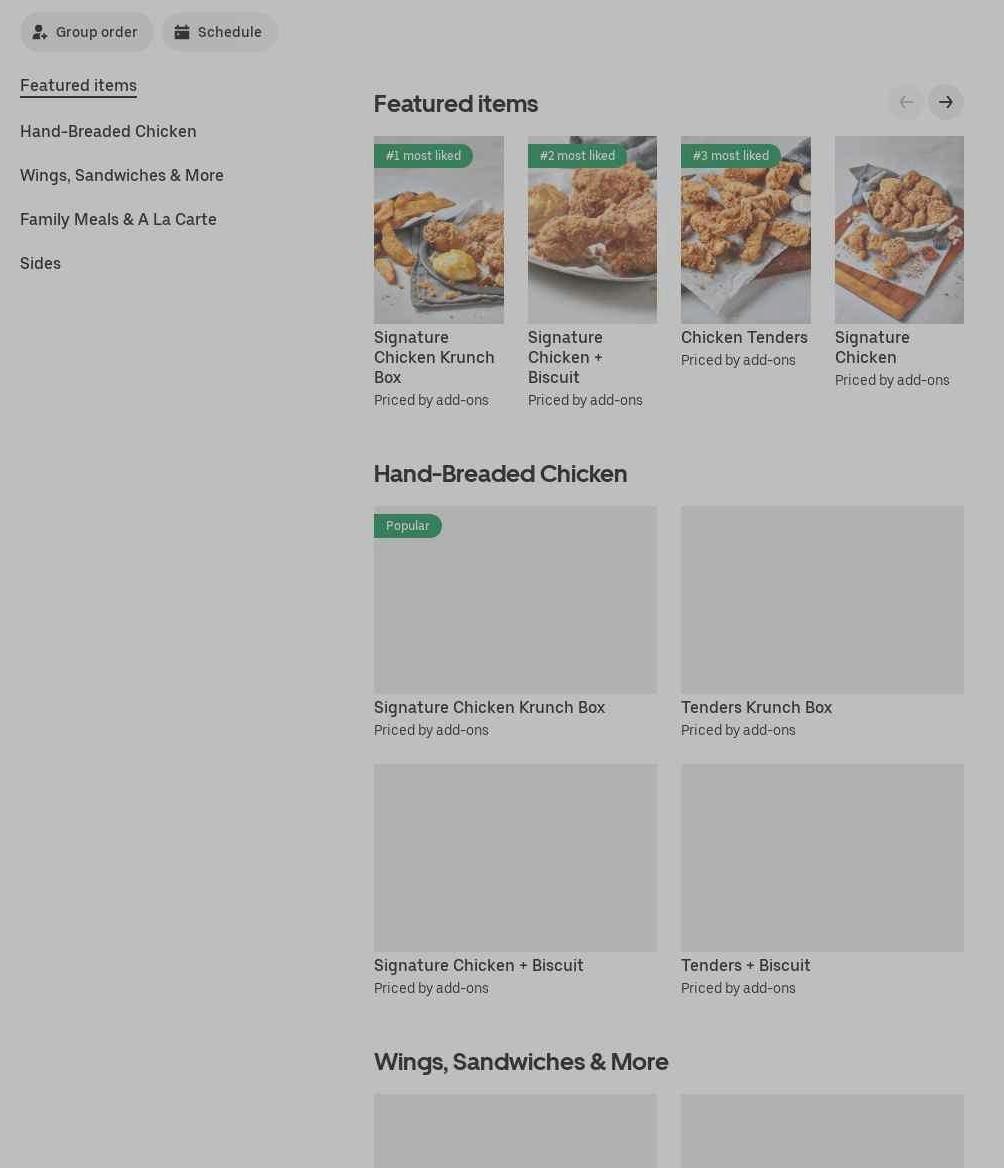Click the previous arrow in Featured items

906,102
